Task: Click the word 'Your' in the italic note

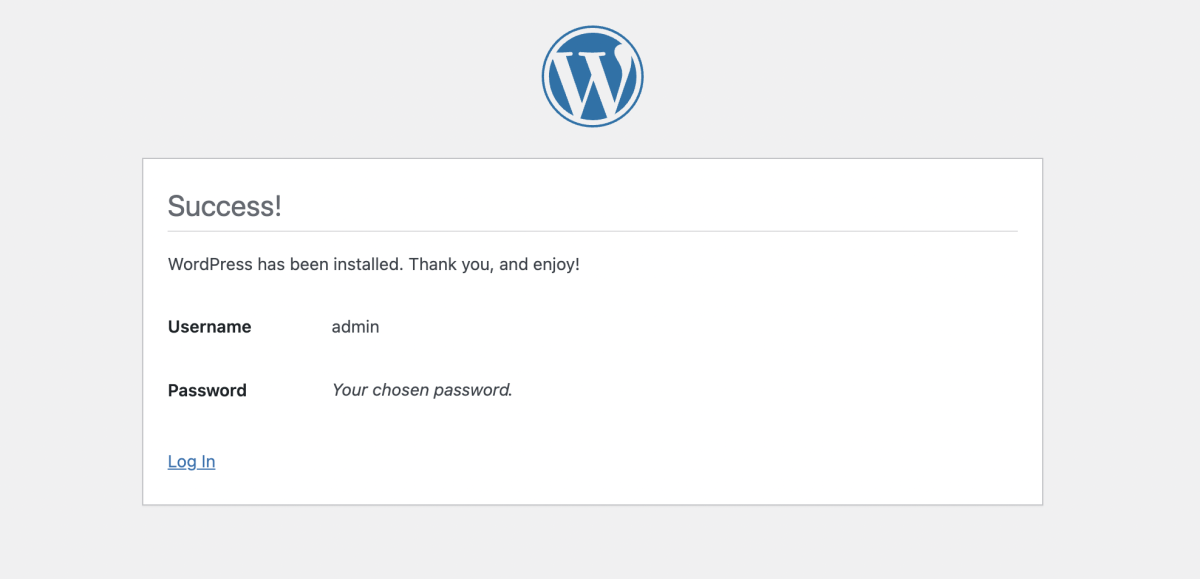Action: coord(349,390)
